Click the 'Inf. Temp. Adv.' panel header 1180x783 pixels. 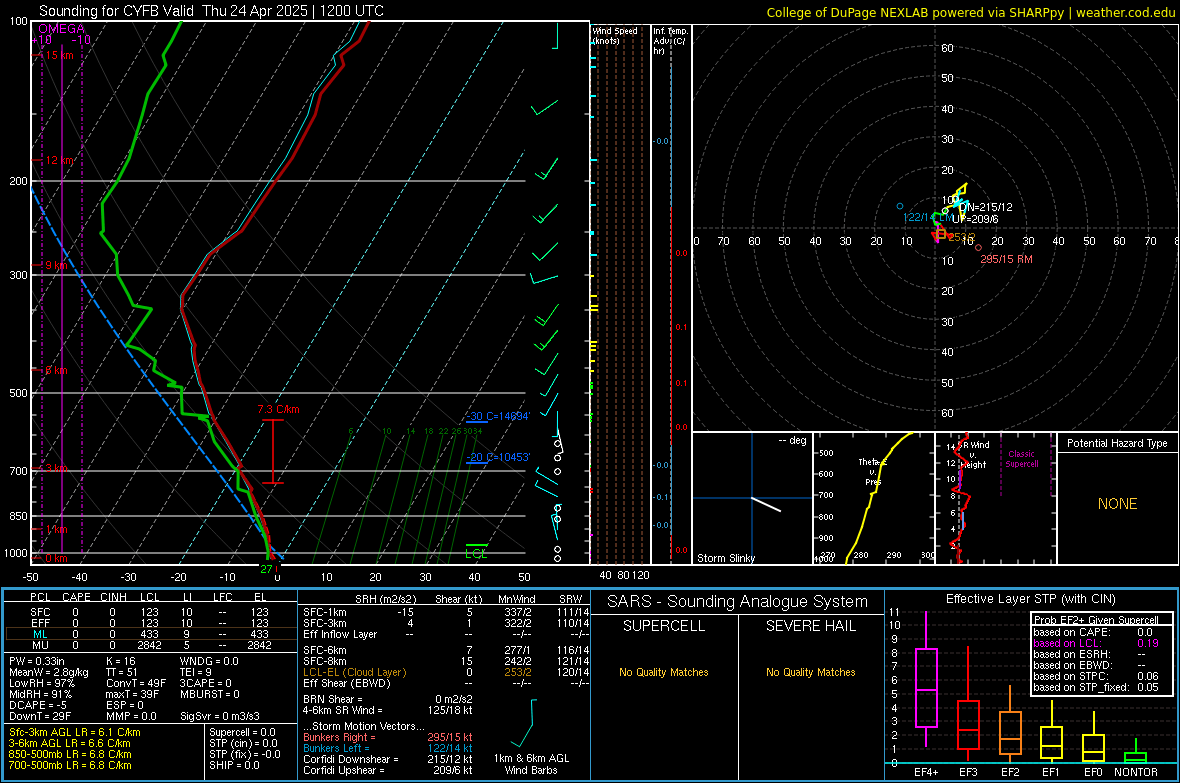coord(670,41)
